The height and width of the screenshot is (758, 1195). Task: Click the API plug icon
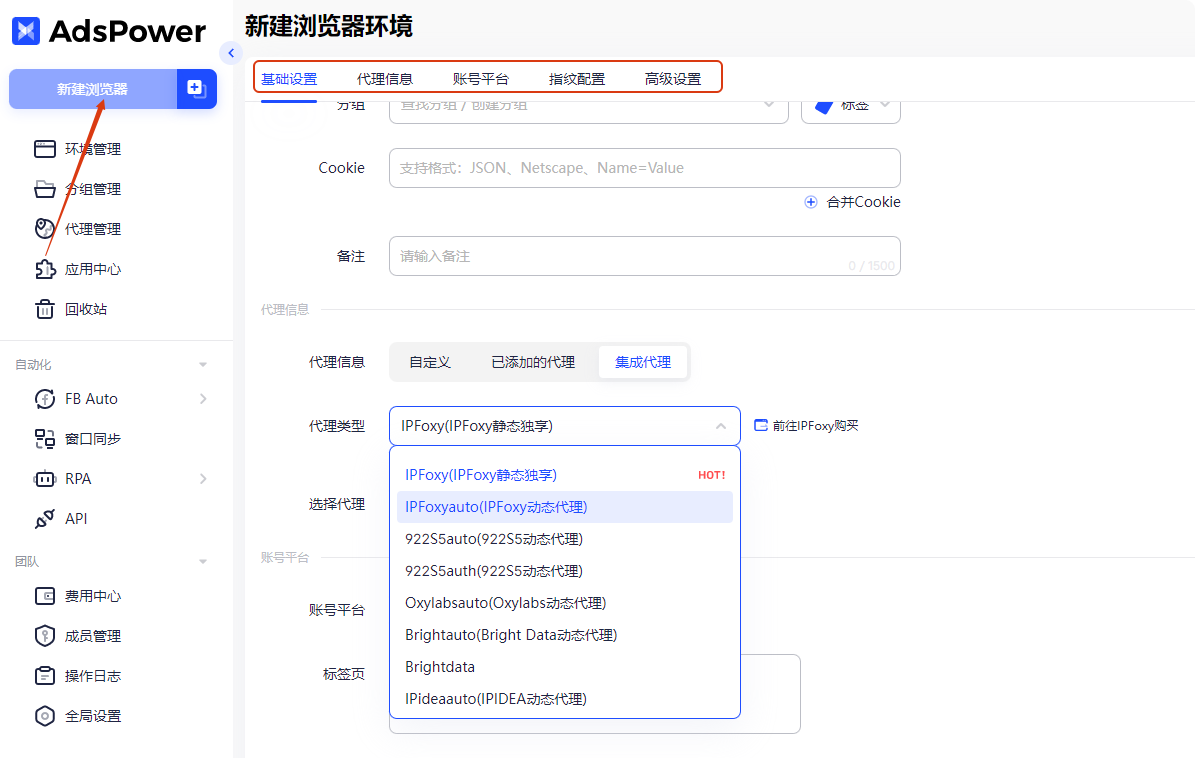point(45,519)
